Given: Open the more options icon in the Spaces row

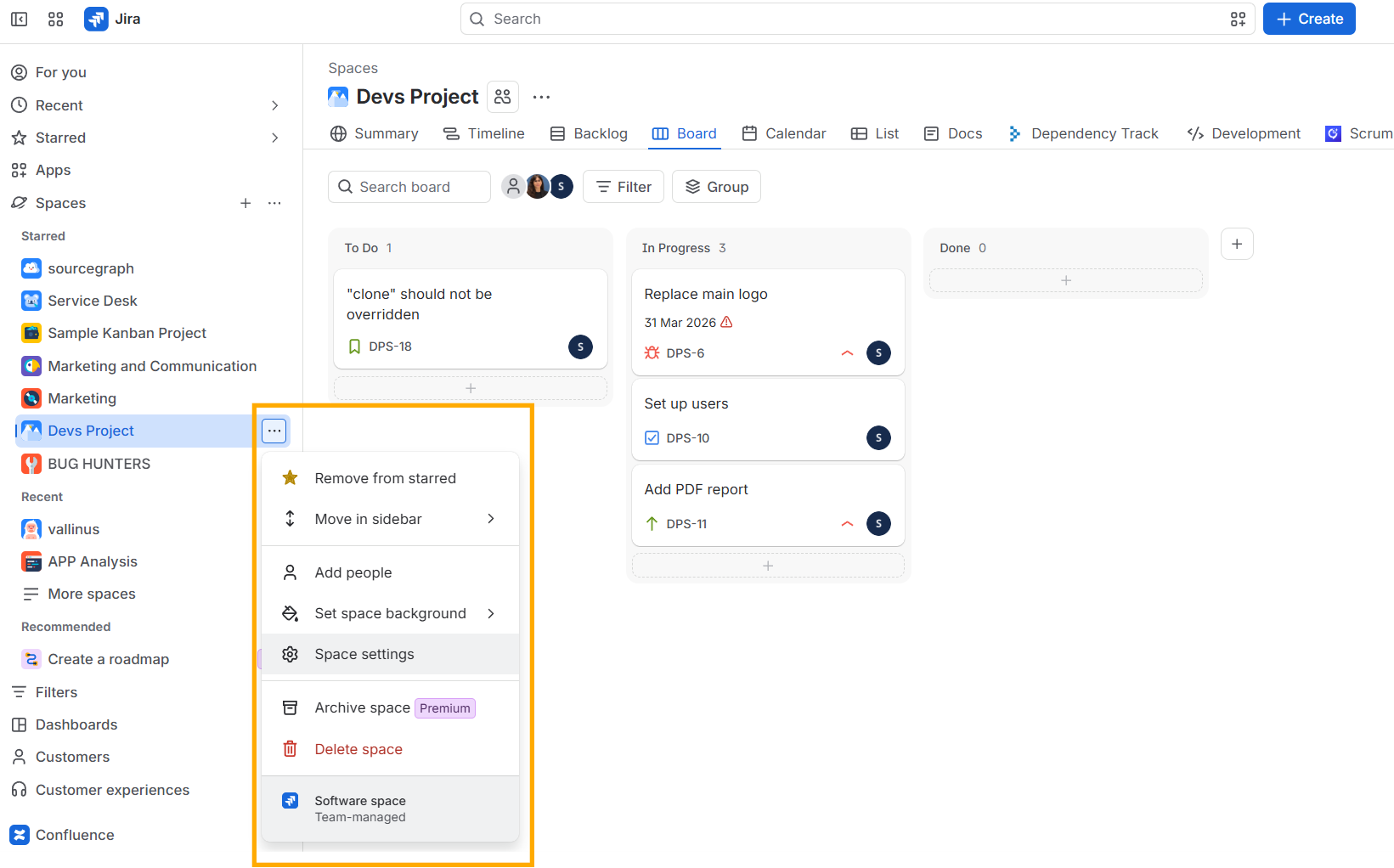Looking at the screenshot, I should (x=274, y=203).
